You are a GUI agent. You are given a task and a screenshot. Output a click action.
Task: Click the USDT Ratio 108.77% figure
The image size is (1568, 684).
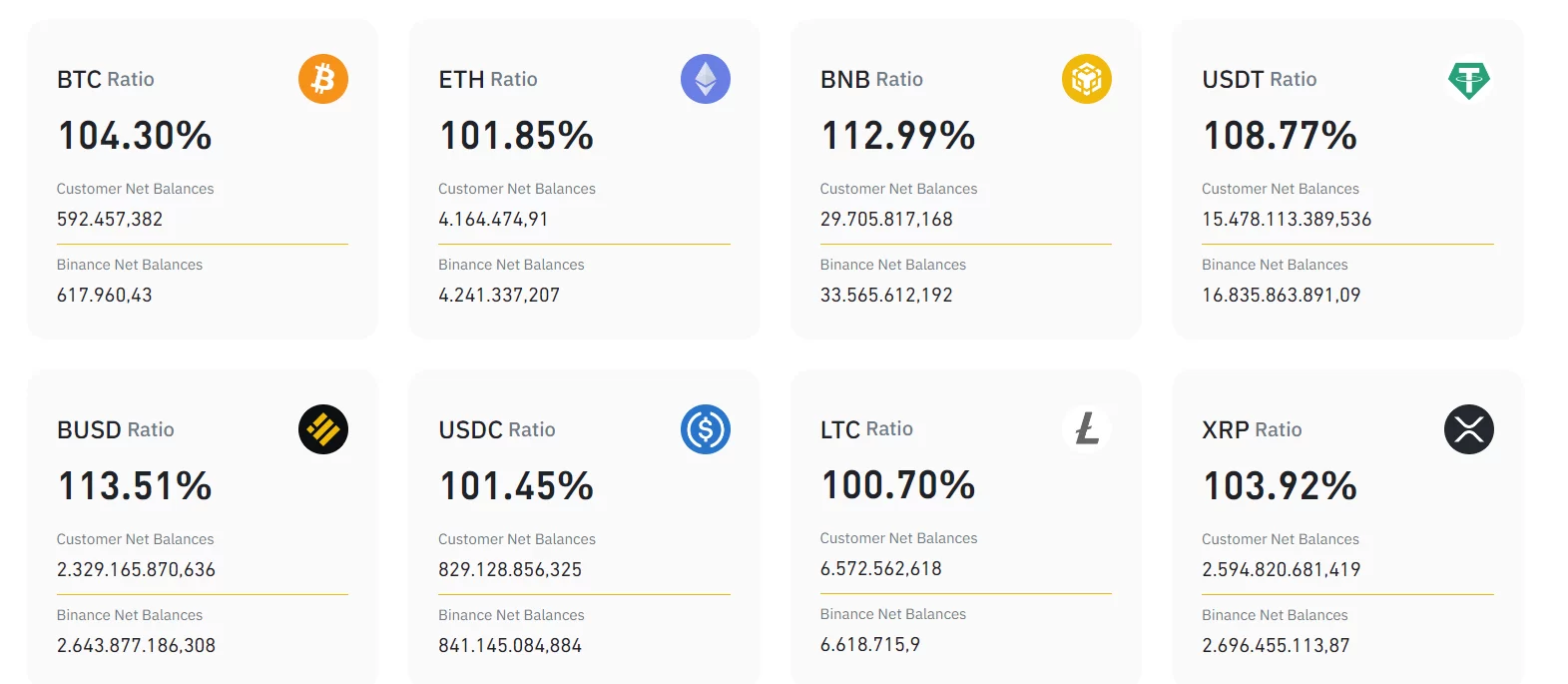click(x=1281, y=136)
